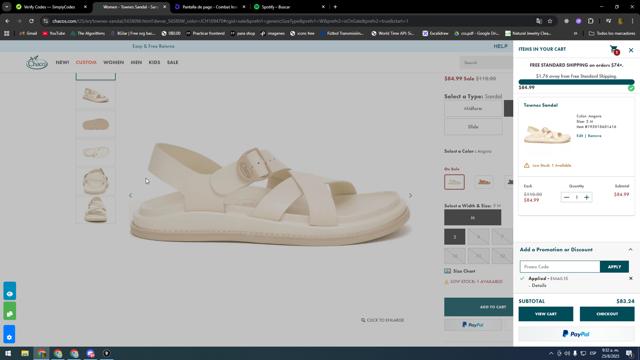Decrease the cart quantity with minus button
The width and height of the screenshot is (640, 360).
coord(566,197)
